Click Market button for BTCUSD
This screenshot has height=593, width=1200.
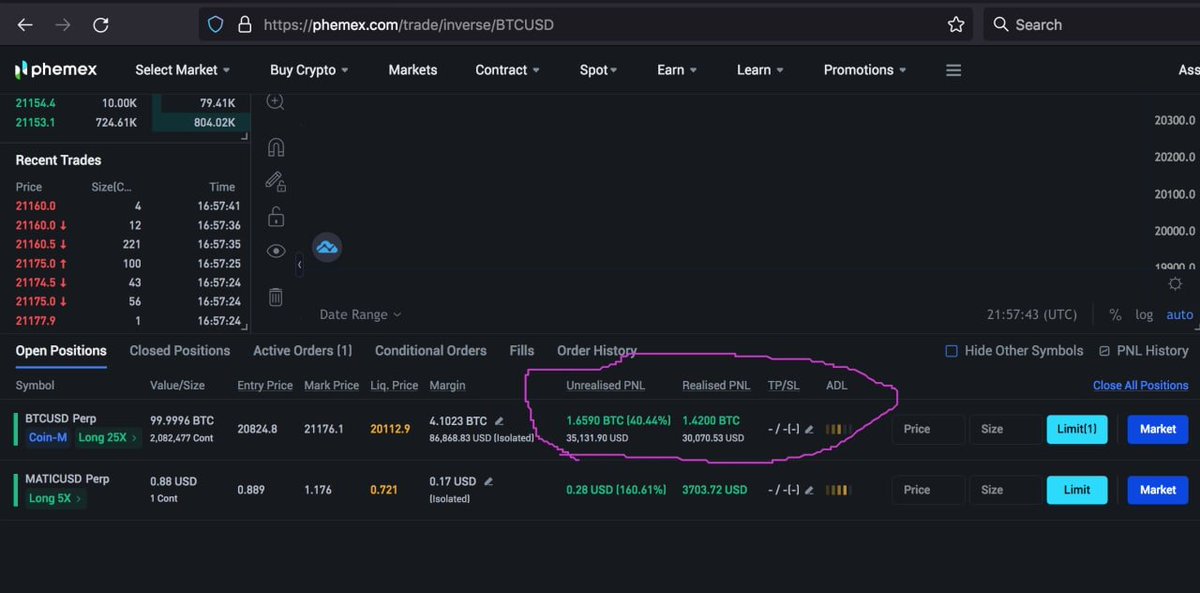coord(1158,429)
